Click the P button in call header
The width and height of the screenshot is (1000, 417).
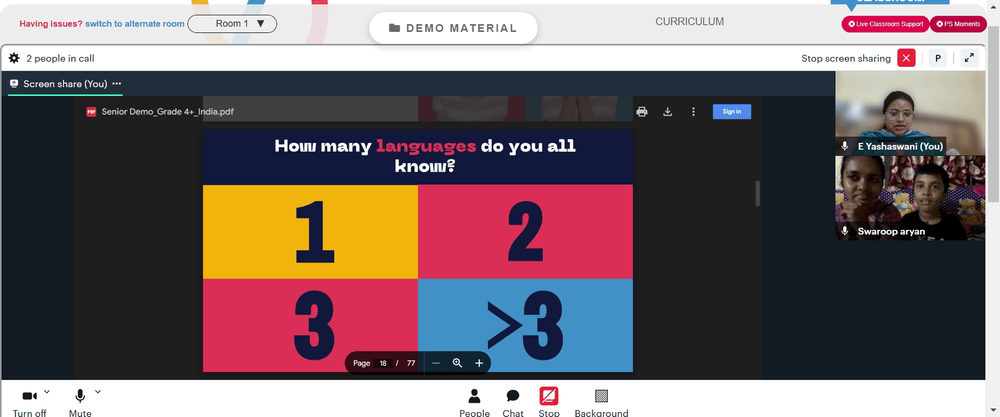coord(938,58)
